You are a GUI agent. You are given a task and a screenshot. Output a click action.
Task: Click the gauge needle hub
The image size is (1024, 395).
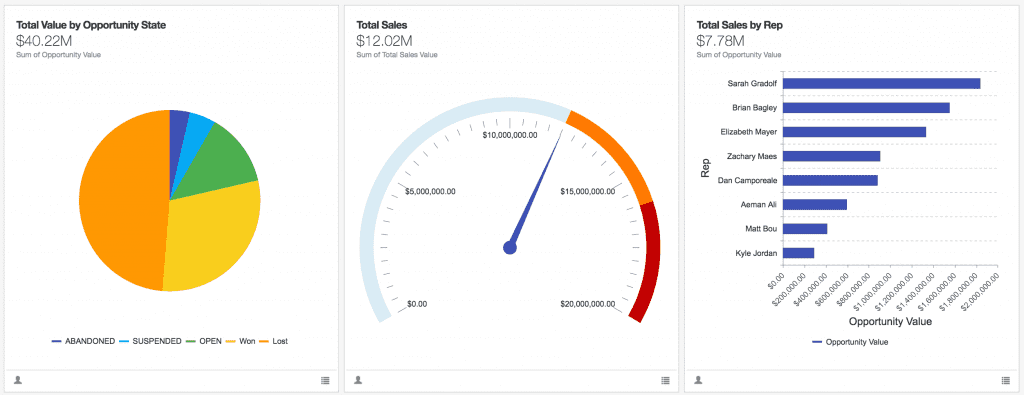[x=510, y=247]
